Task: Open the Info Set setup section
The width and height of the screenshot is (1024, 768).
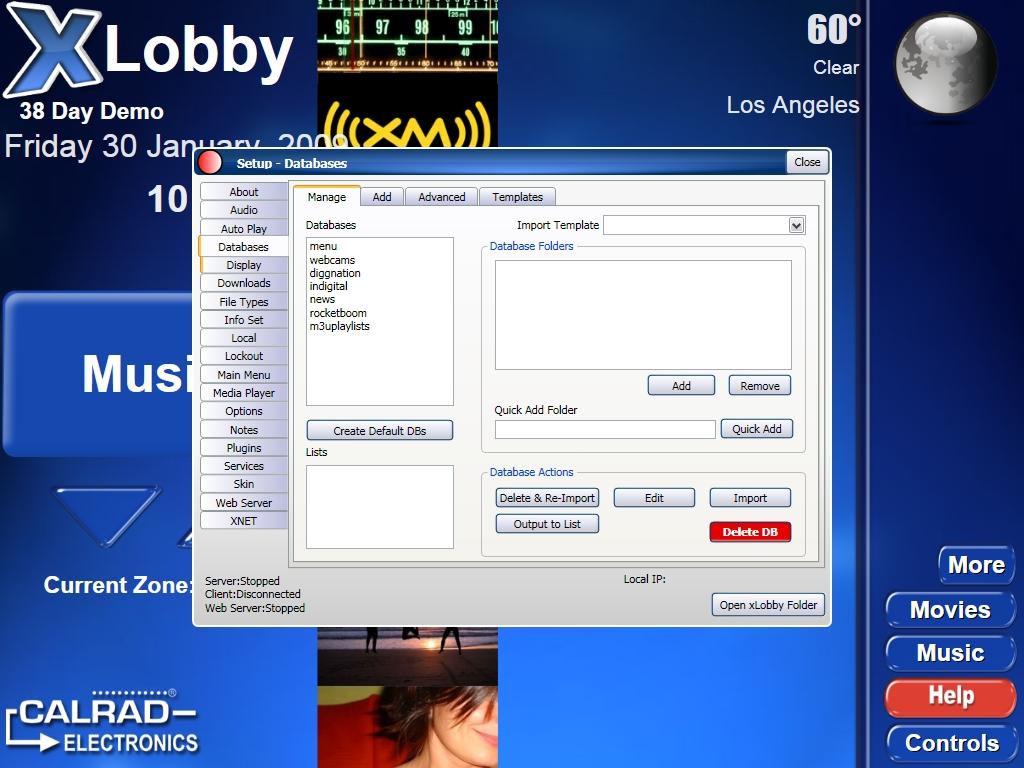Action: tap(244, 320)
